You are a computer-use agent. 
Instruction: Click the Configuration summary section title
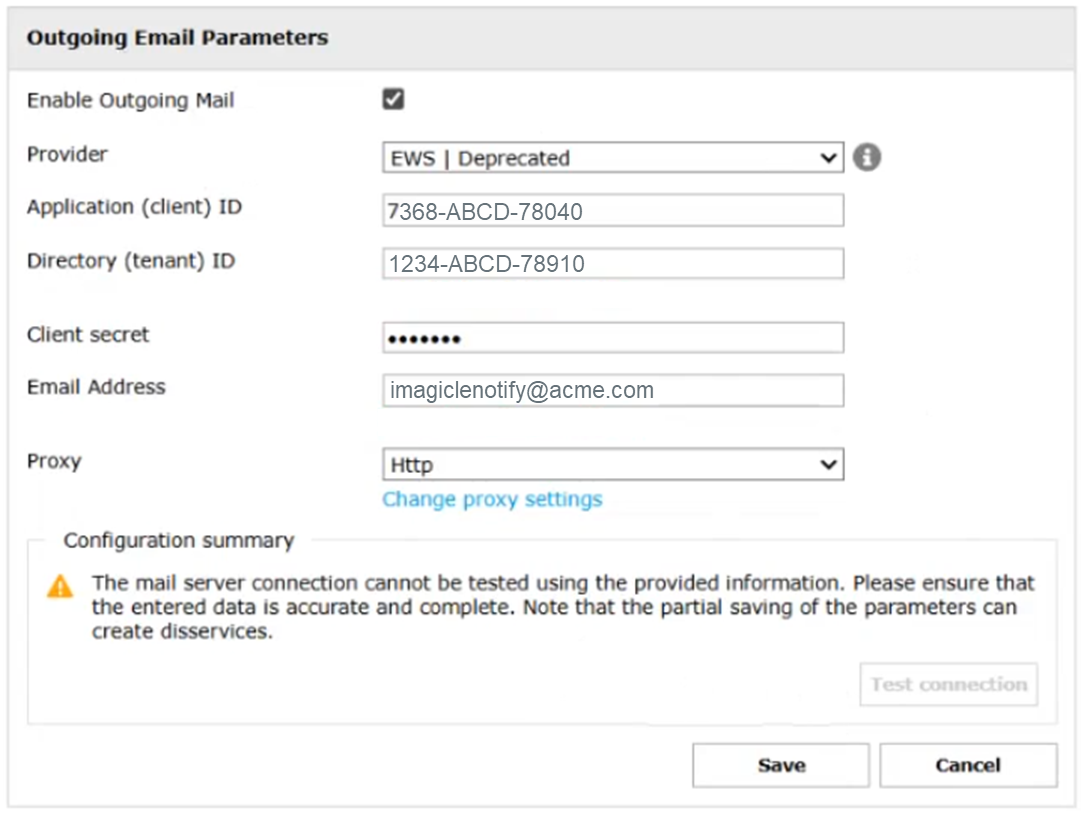(x=178, y=541)
